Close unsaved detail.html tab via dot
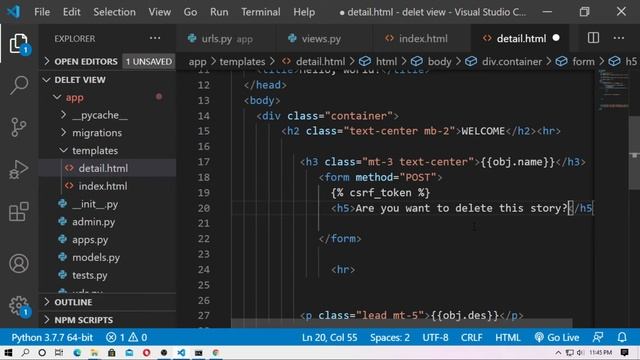 [556, 38]
